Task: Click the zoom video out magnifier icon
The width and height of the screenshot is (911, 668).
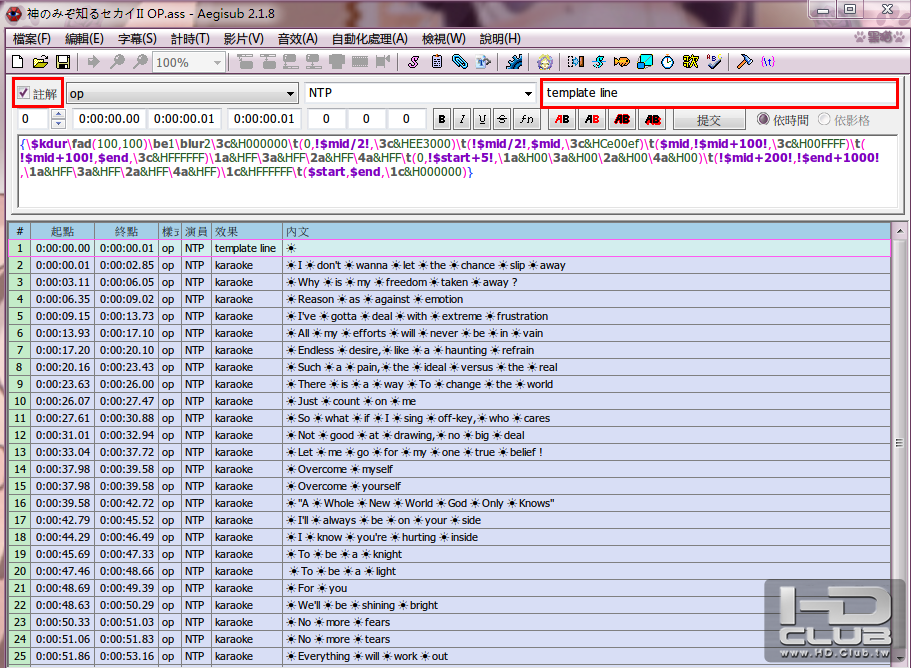Action: click(x=140, y=62)
